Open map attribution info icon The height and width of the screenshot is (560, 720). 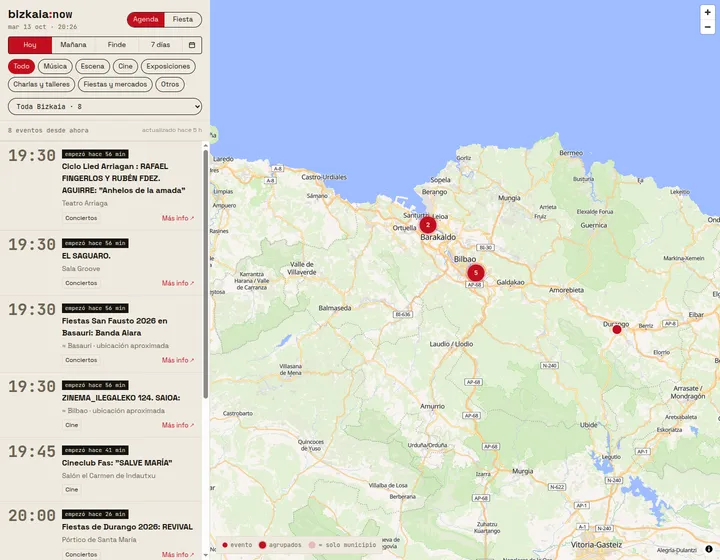tap(709, 549)
